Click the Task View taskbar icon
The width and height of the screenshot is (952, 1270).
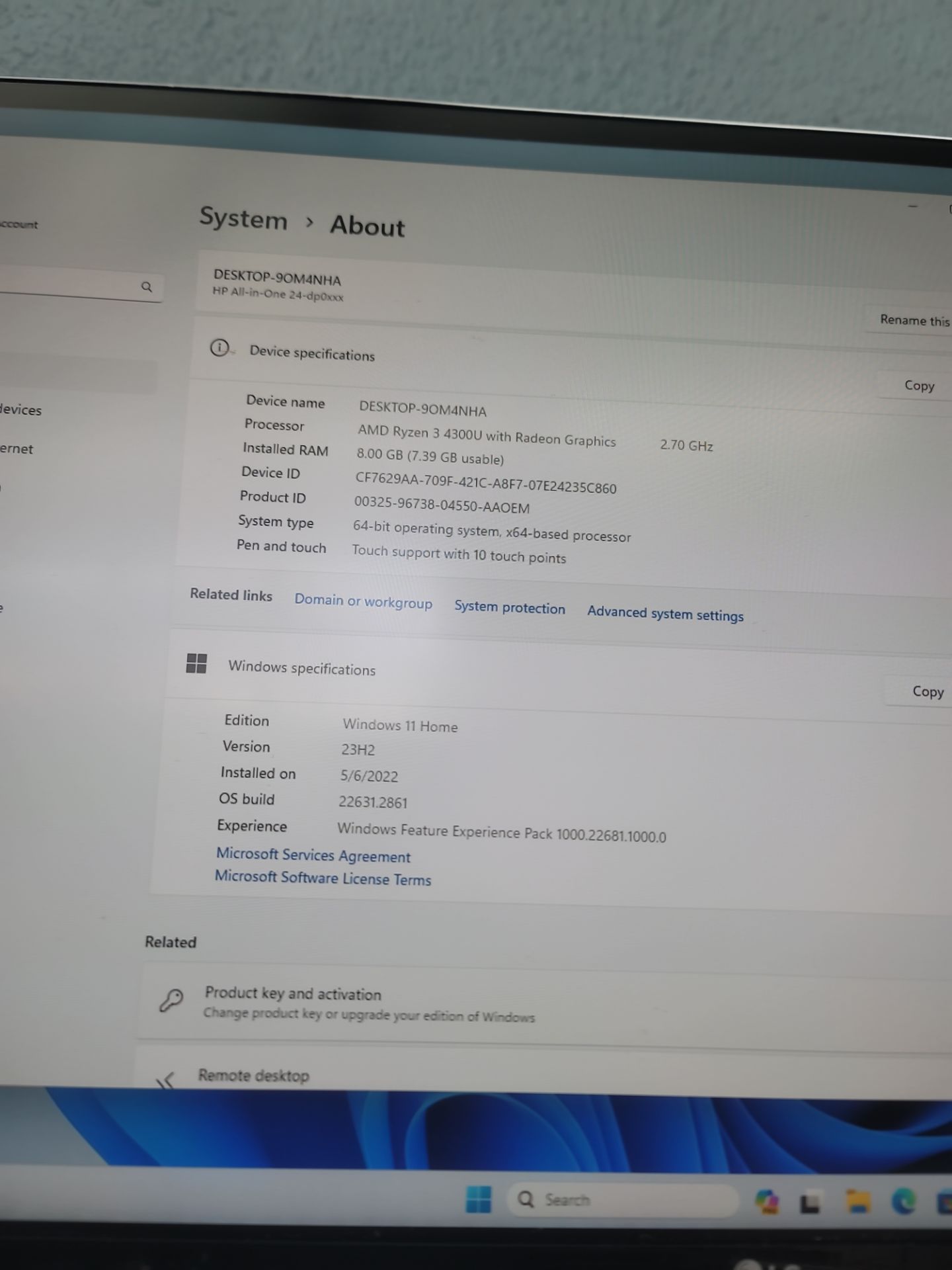point(811,1203)
